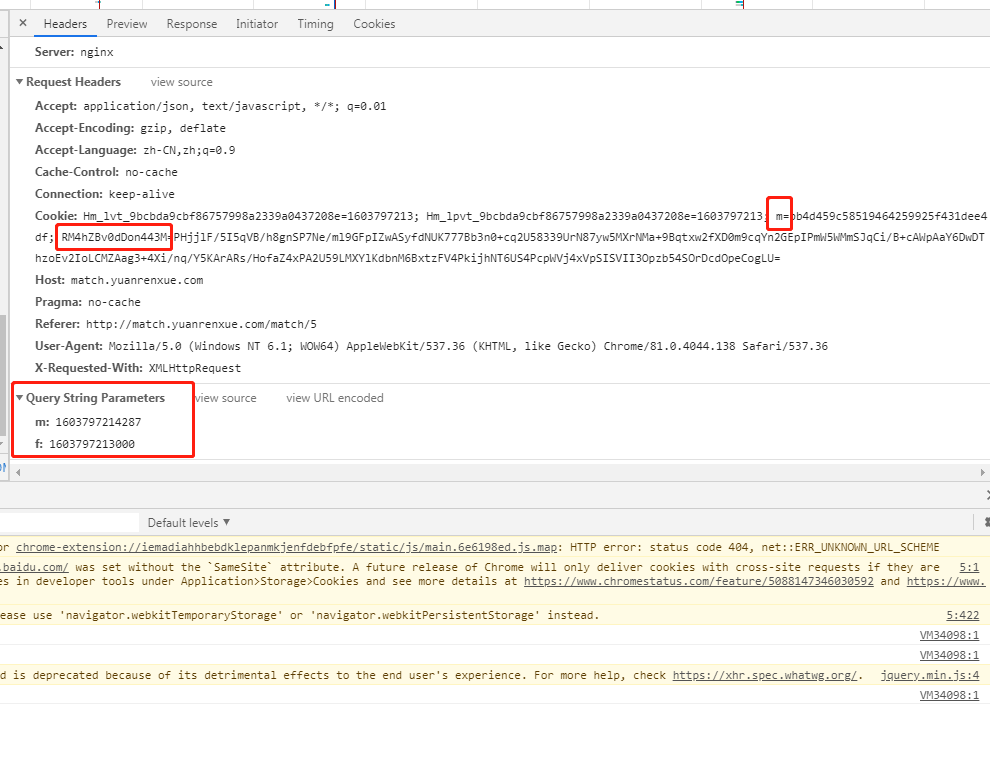The height and width of the screenshot is (774, 990).
Task: Collapse the Query String Parameters section
Action: [x=20, y=398]
